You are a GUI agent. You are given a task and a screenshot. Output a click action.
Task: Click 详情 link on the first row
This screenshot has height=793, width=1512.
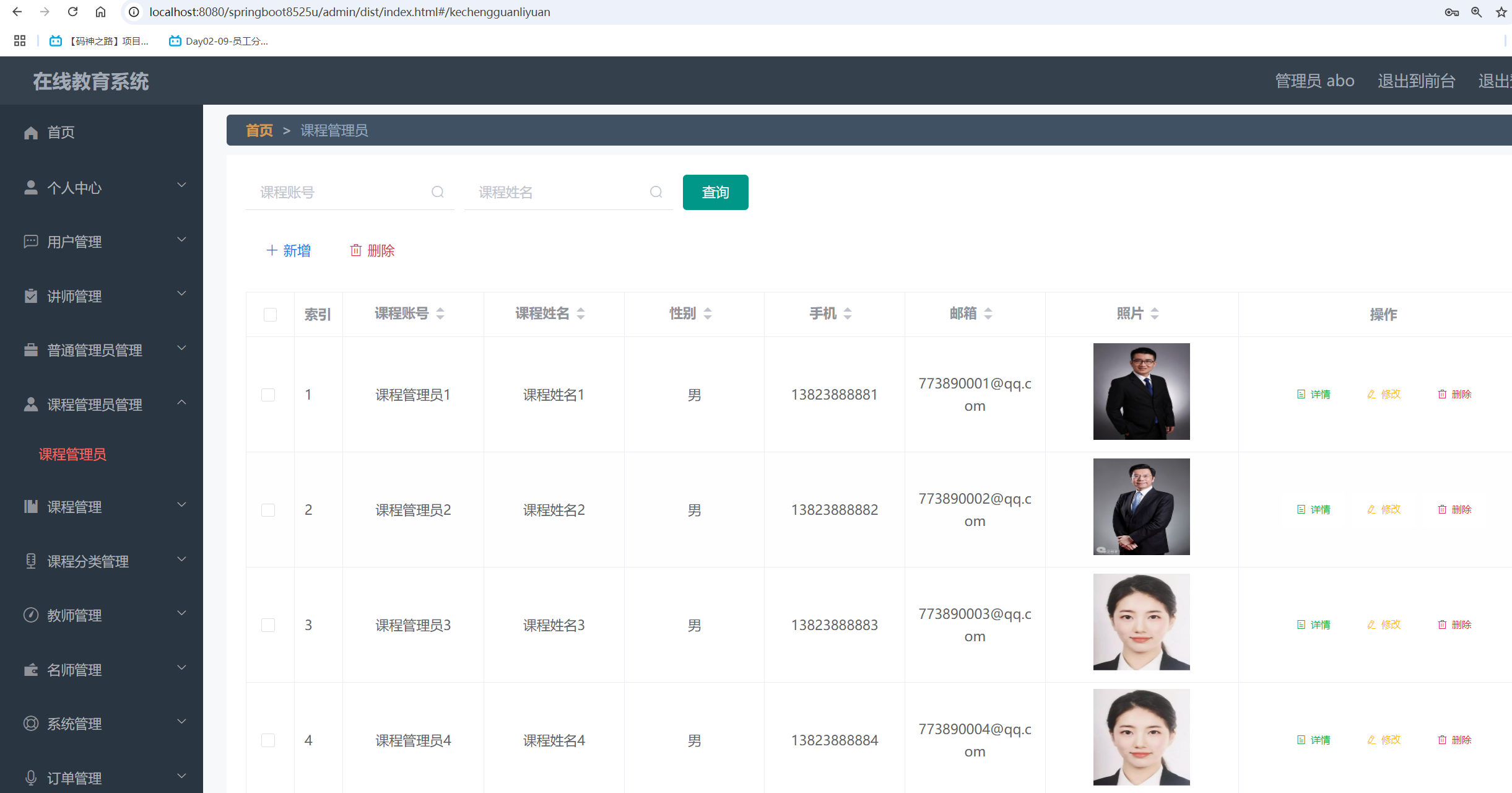[1314, 393]
